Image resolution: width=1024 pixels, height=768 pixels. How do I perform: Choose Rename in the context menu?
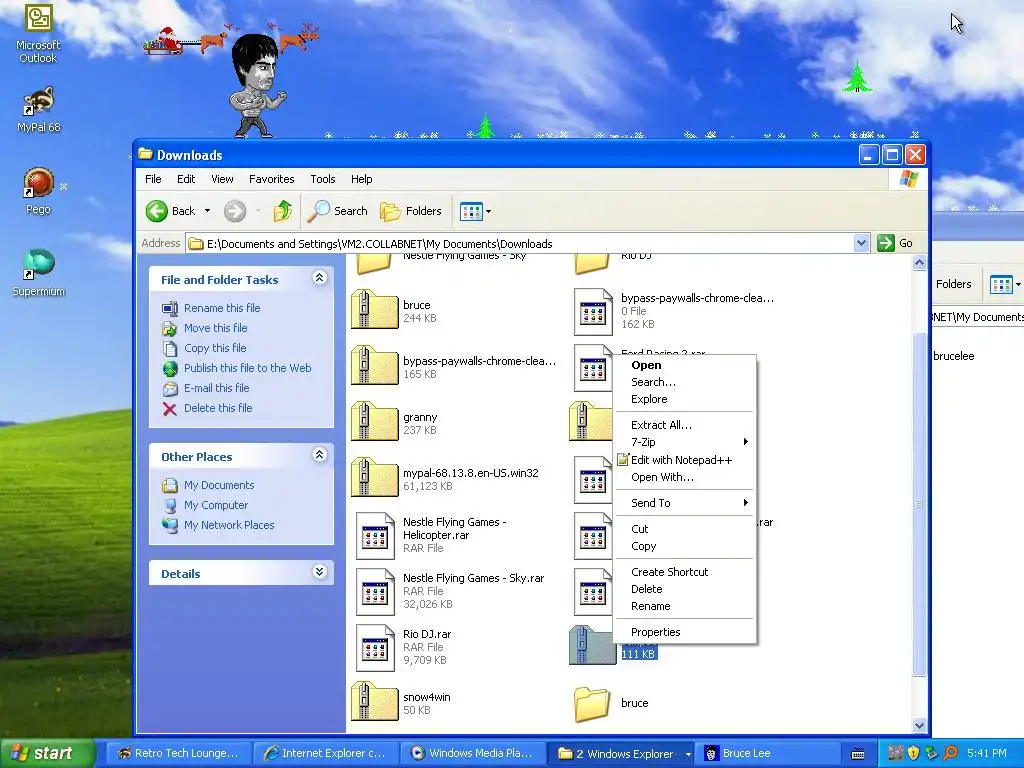click(x=684, y=606)
